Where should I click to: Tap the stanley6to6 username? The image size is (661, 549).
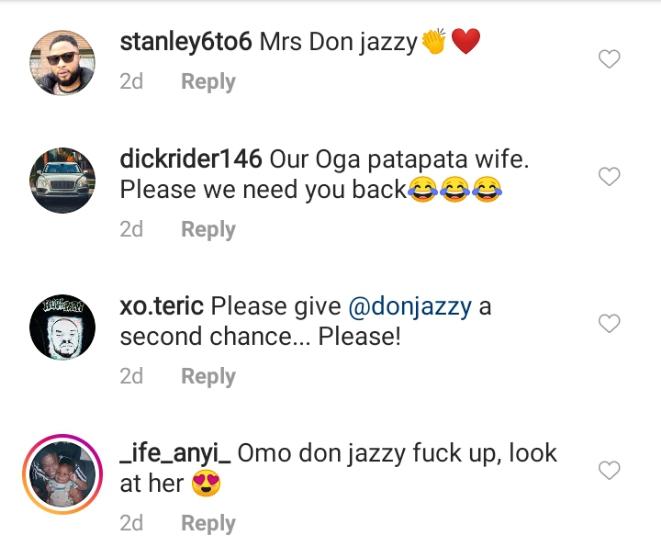pyautogui.click(x=185, y=42)
